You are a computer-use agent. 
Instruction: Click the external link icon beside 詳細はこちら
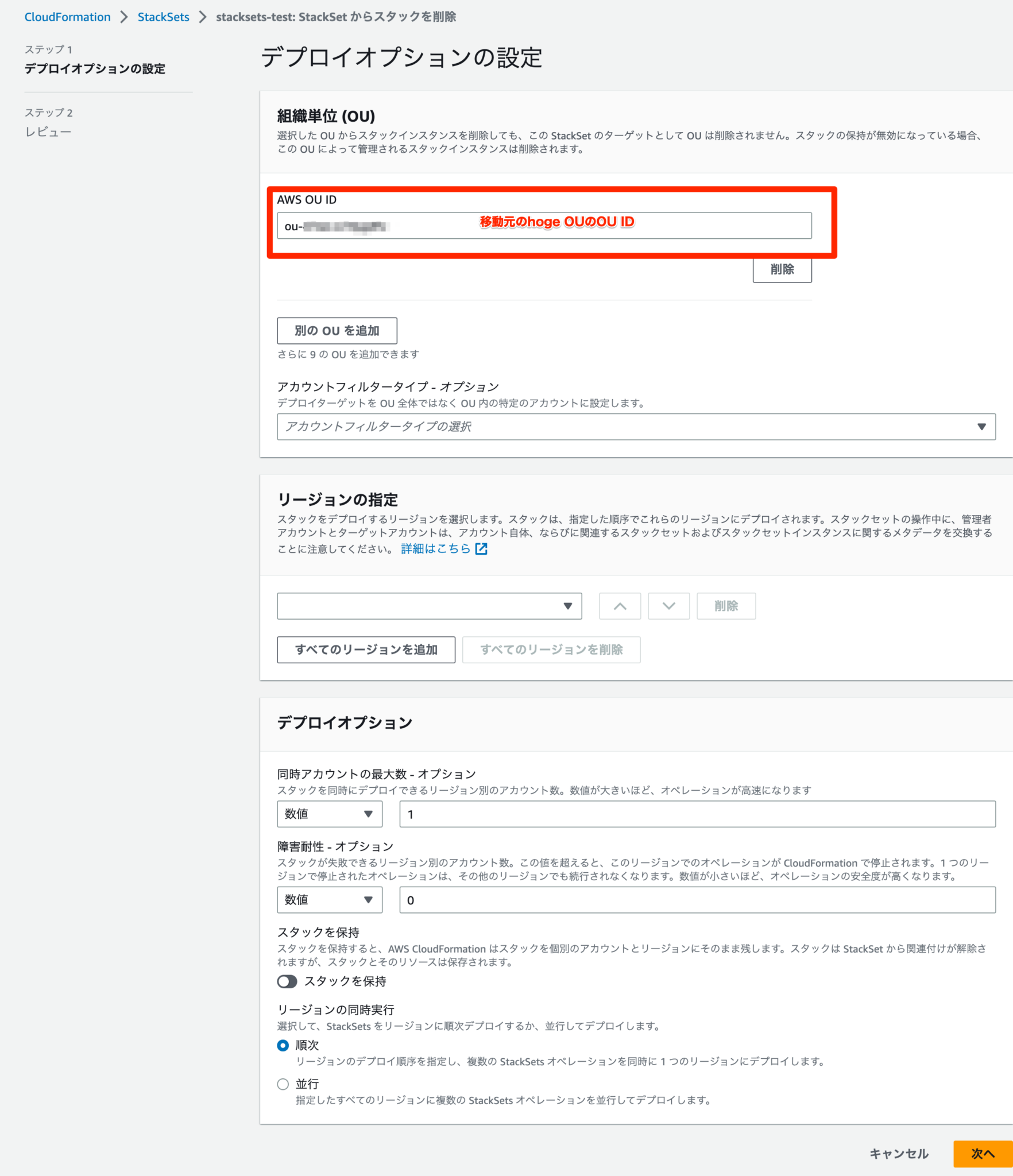pyautogui.click(x=481, y=549)
